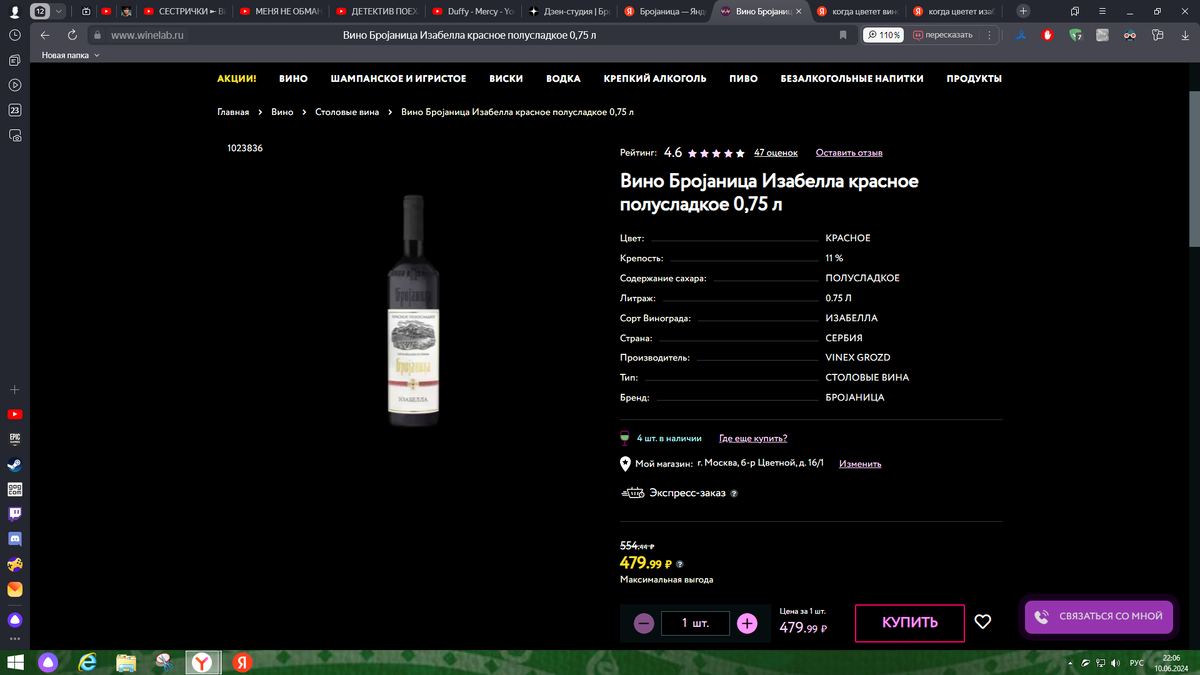The height and width of the screenshot is (675, 1200).
Task: Close the 'Вино Бројаница' tab
Action: coord(798,11)
